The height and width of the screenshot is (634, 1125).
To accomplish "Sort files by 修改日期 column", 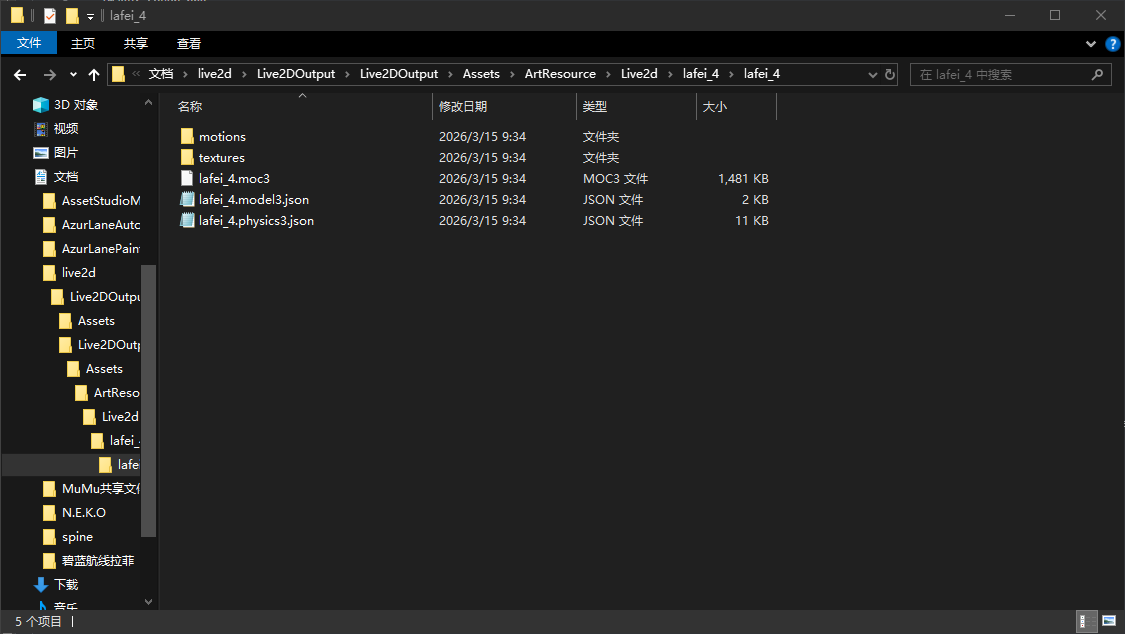I will coord(463,106).
